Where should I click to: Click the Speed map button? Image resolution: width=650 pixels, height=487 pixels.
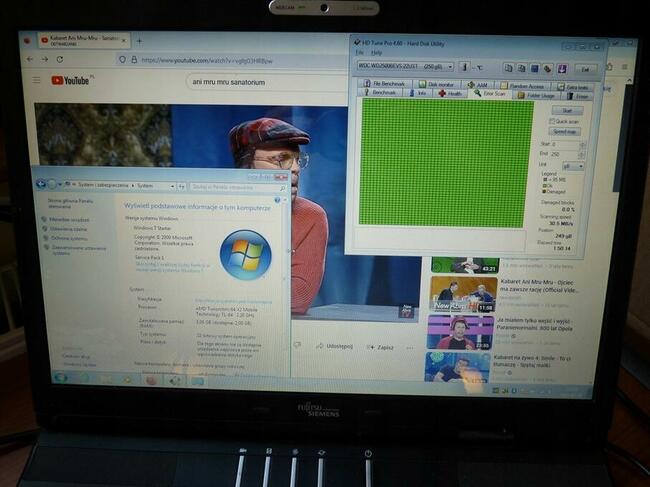click(566, 131)
